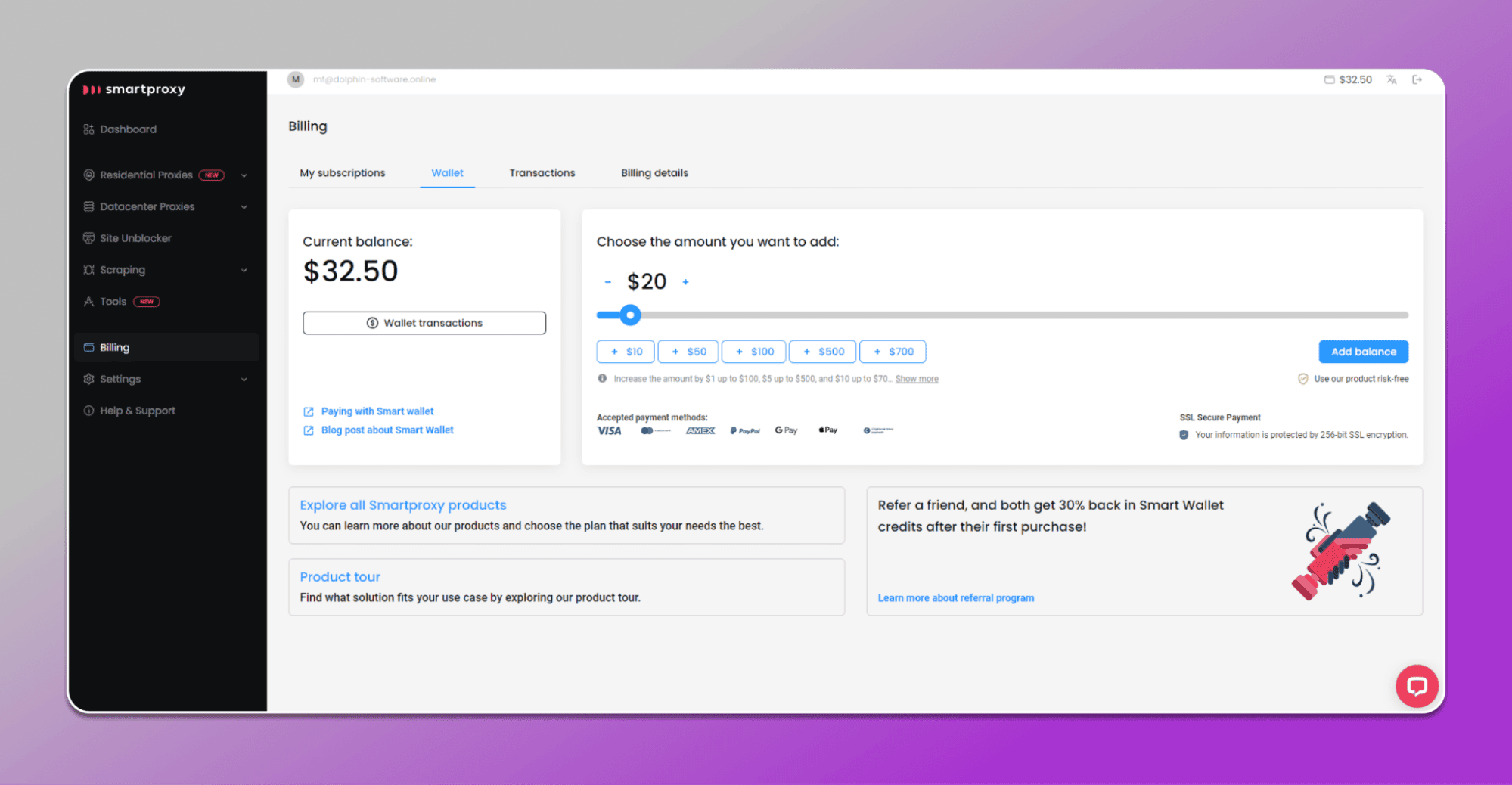Expand the Settings submenu chevron
Image resolution: width=1512 pixels, height=785 pixels.
(x=244, y=380)
